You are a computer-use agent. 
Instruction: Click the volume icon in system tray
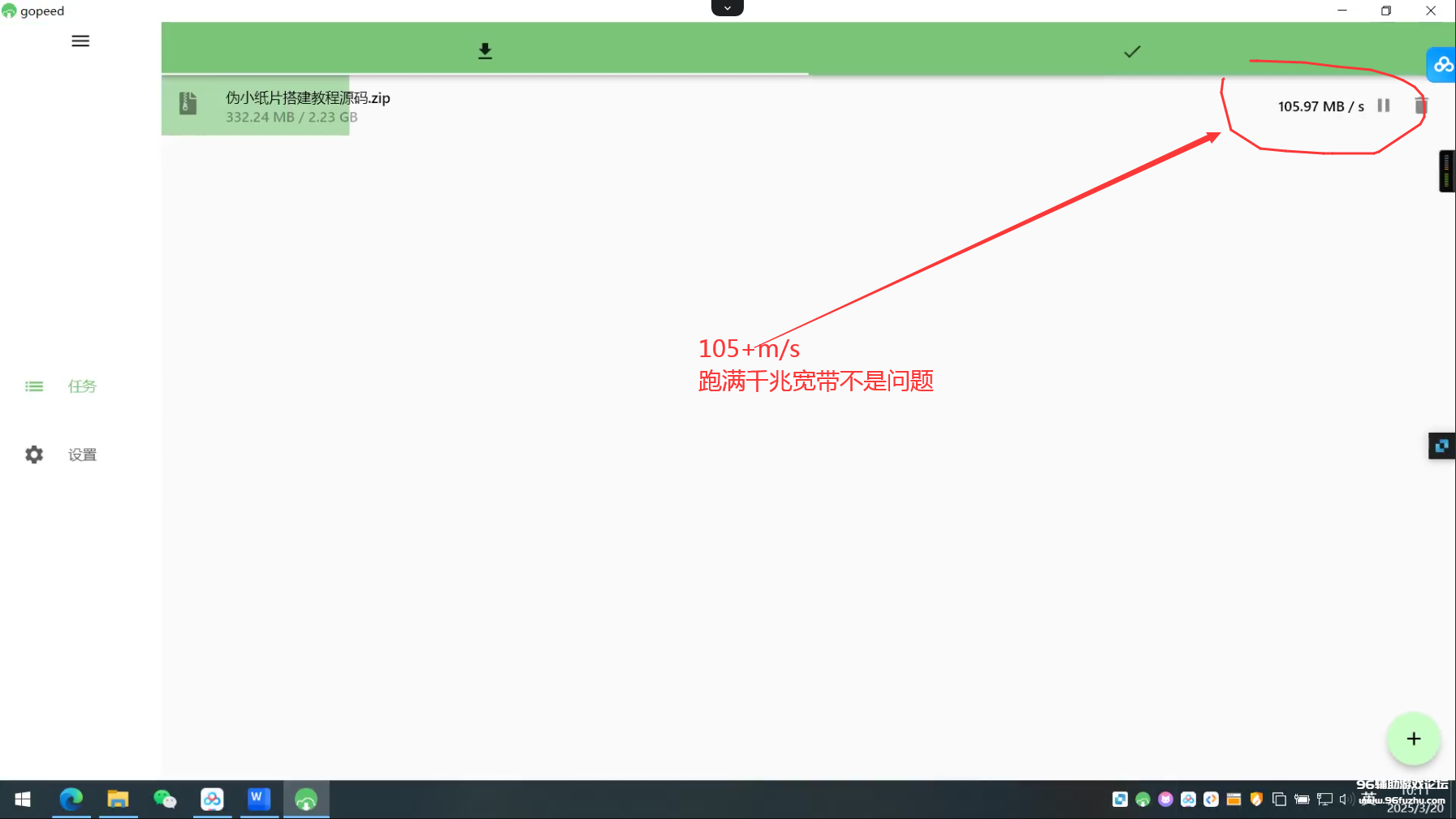click(1344, 800)
